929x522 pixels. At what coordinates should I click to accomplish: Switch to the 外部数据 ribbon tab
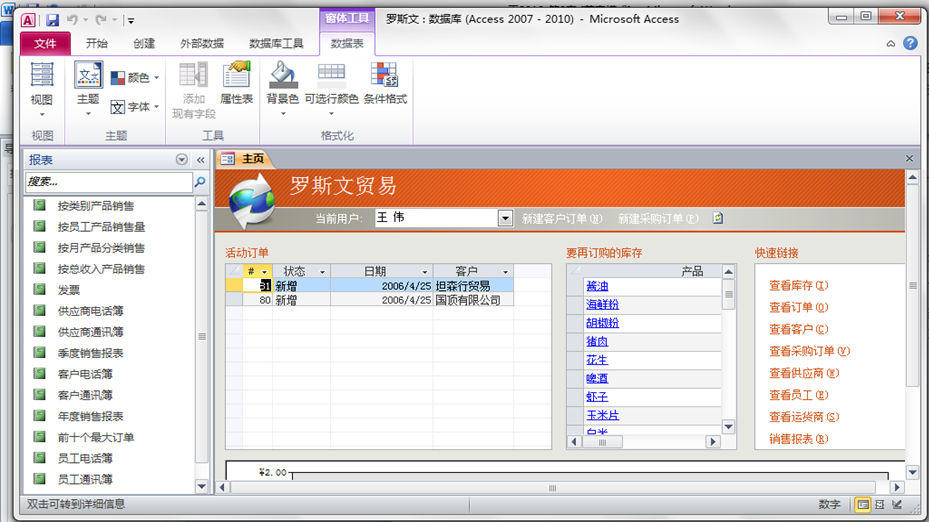click(x=202, y=43)
